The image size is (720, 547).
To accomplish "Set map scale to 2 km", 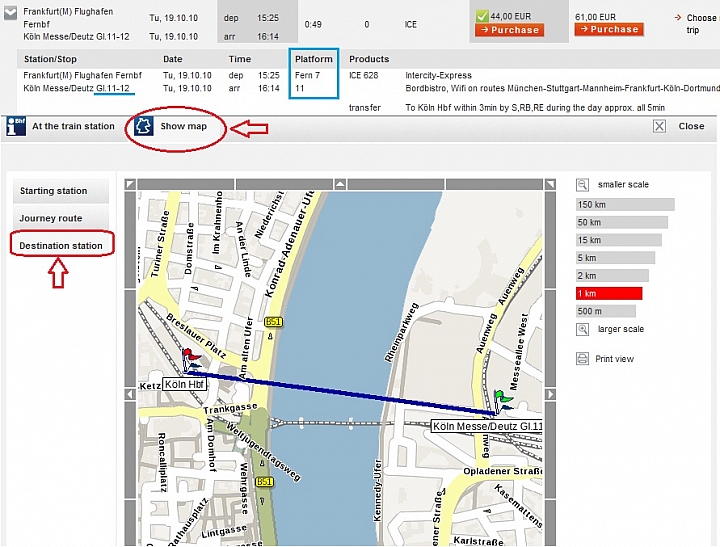I will point(612,276).
